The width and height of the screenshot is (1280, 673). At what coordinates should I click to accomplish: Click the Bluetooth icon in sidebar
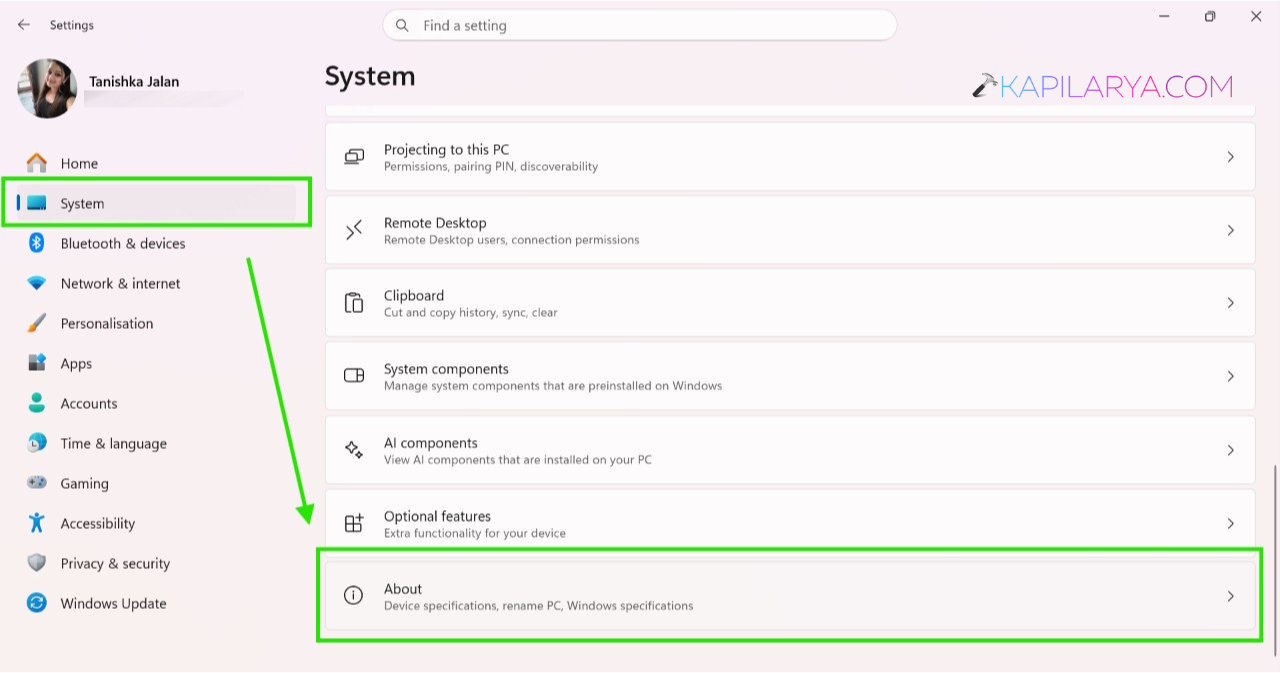click(x=37, y=243)
